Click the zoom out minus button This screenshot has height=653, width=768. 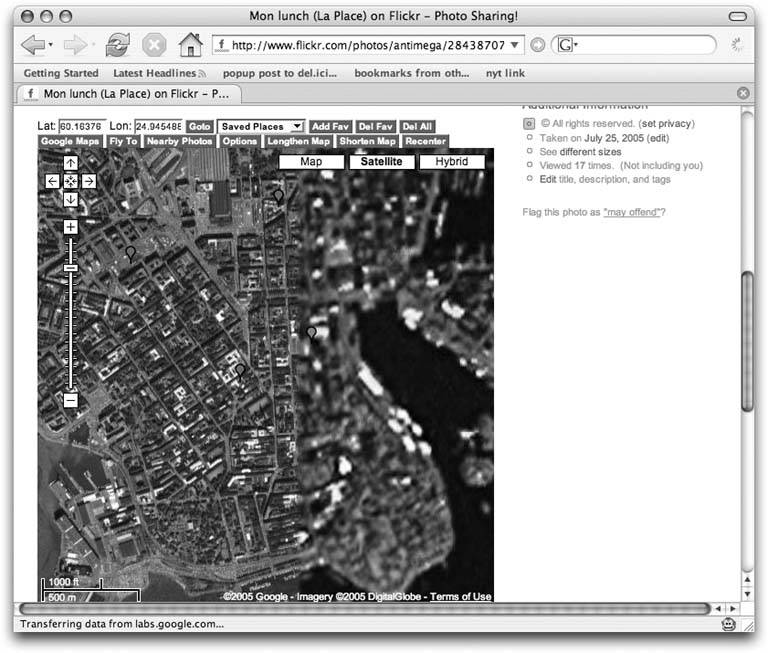[x=71, y=400]
